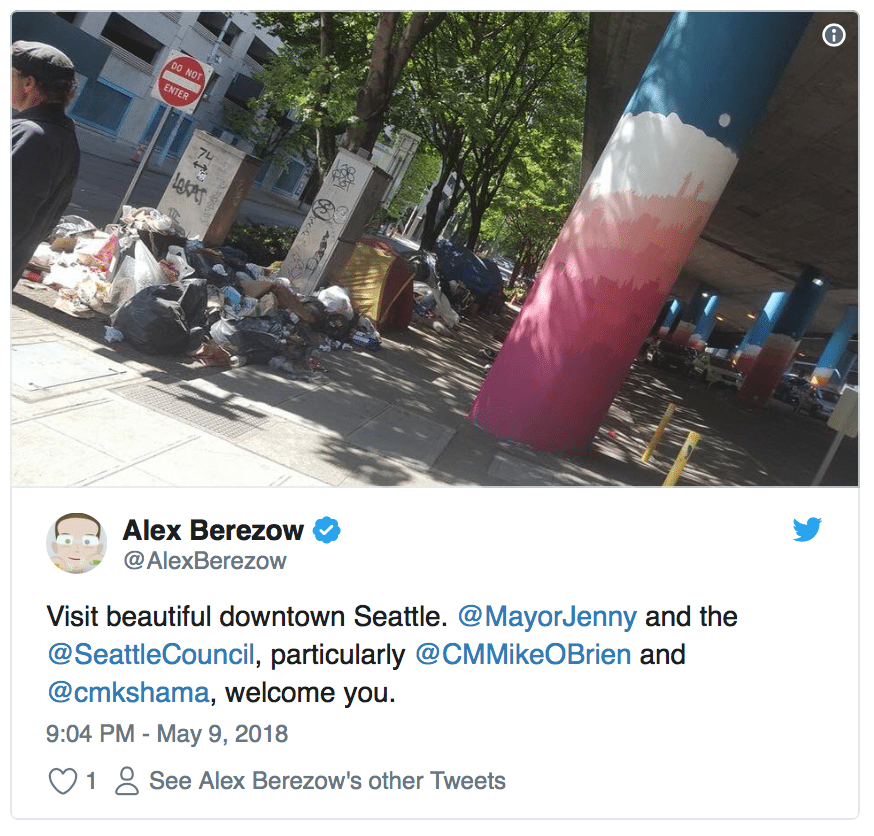This screenshot has width=874, height=836.
Task: Like the tweet with the heart icon
Action: (62, 780)
